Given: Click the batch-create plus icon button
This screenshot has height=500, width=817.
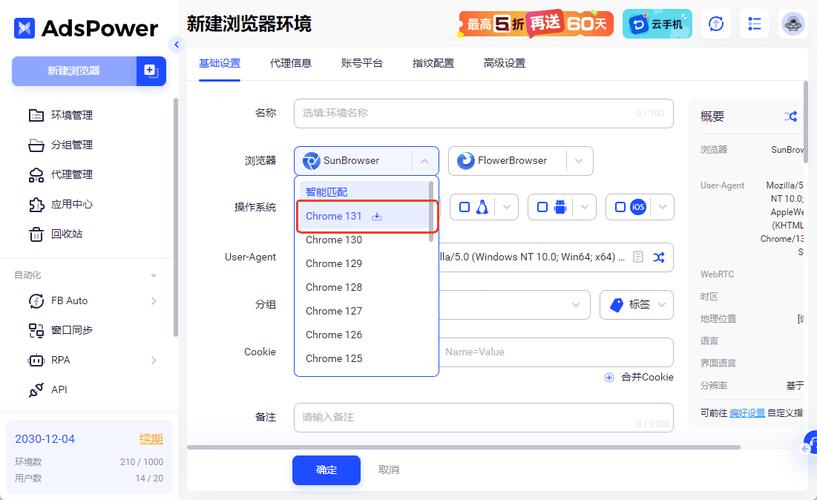Looking at the screenshot, I should [151, 71].
